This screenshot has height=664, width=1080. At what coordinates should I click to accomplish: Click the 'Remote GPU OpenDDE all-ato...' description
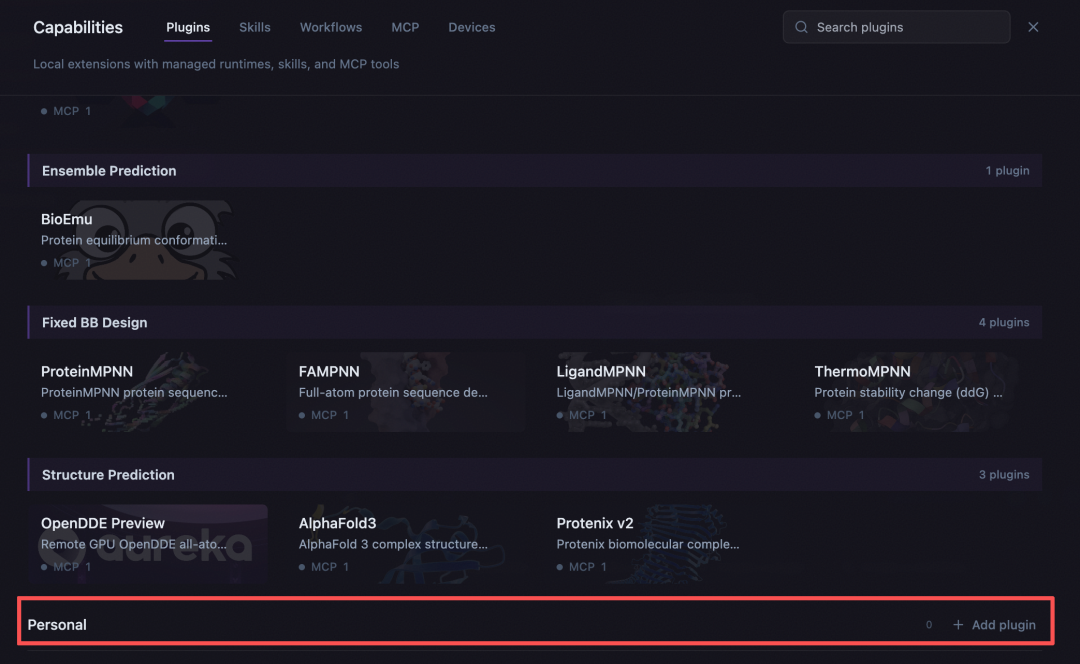pyautogui.click(x=134, y=544)
